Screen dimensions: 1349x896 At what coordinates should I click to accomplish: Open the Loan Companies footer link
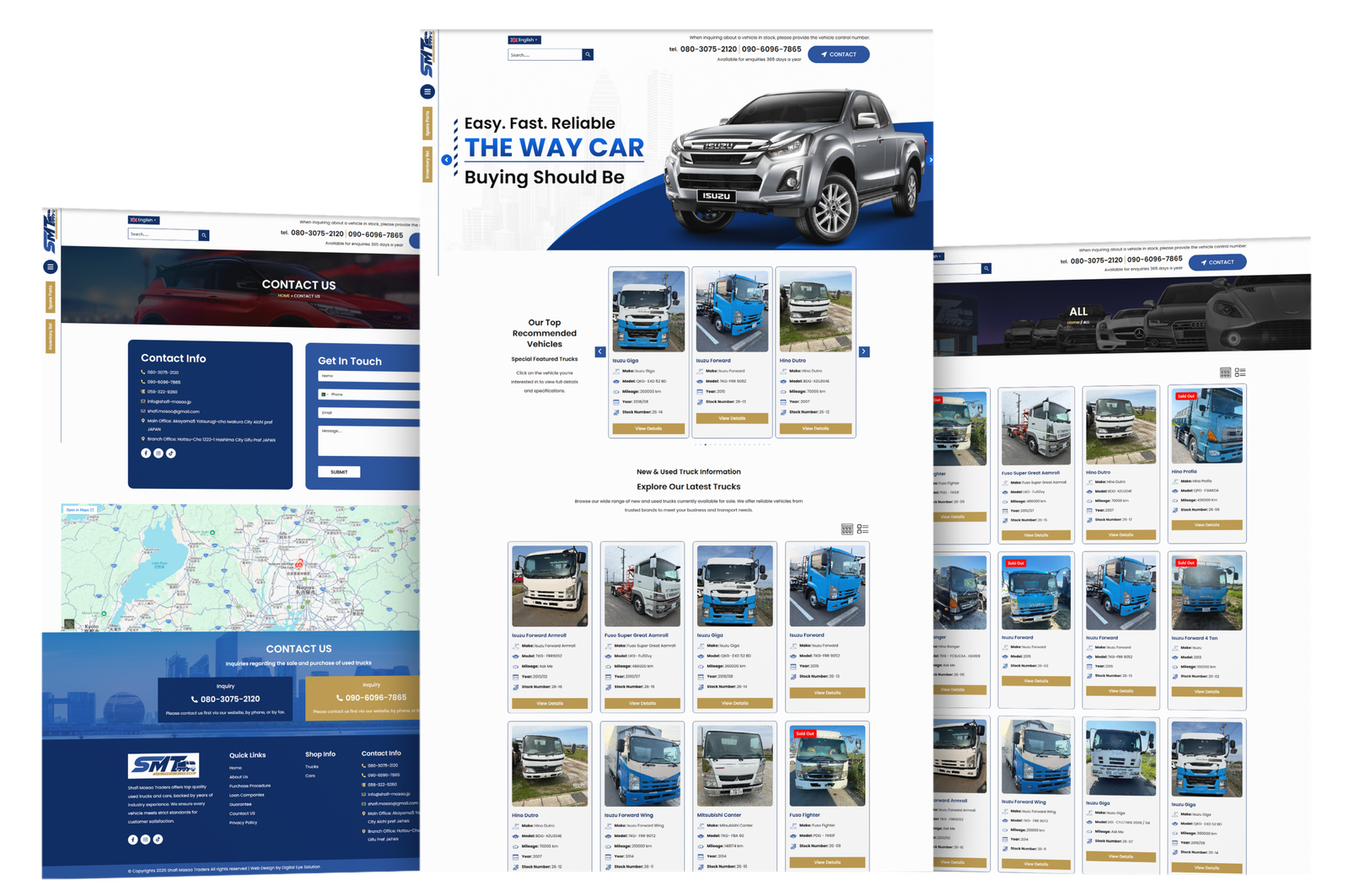246,795
